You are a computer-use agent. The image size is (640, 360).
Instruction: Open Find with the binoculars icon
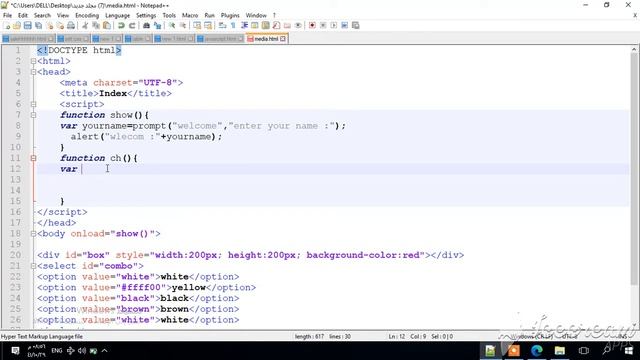point(146,25)
